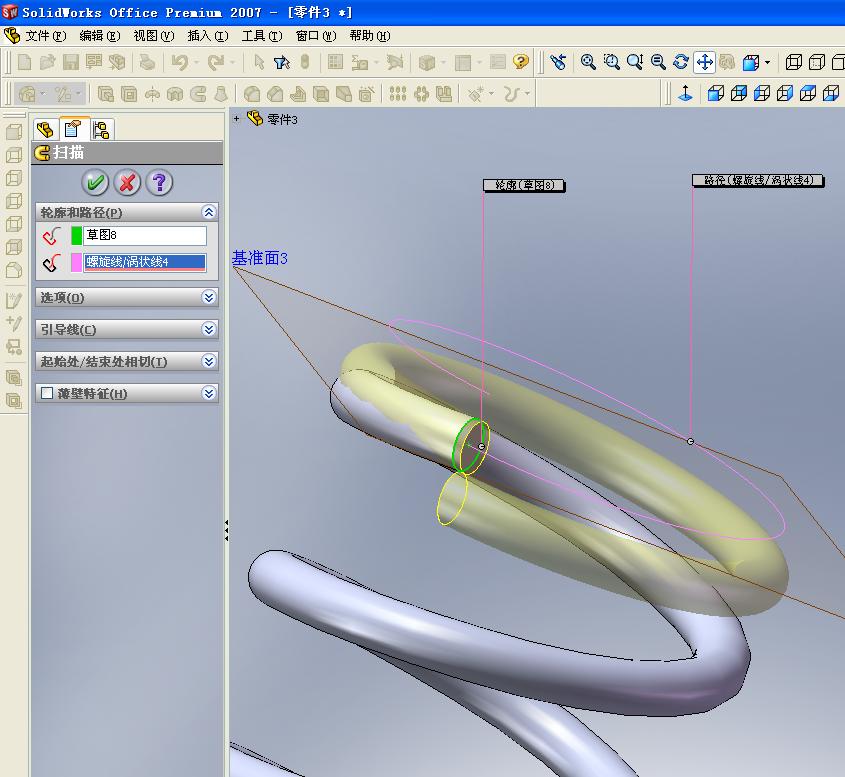
Task: Enable the 薄壁特征 checkbox
Action: click(47, 393)
